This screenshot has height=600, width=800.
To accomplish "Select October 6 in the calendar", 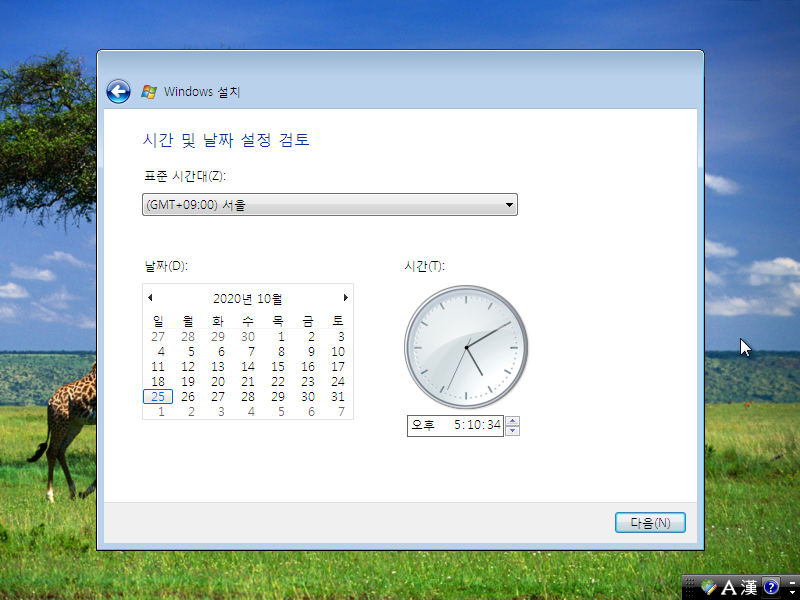I will point(221,352).
